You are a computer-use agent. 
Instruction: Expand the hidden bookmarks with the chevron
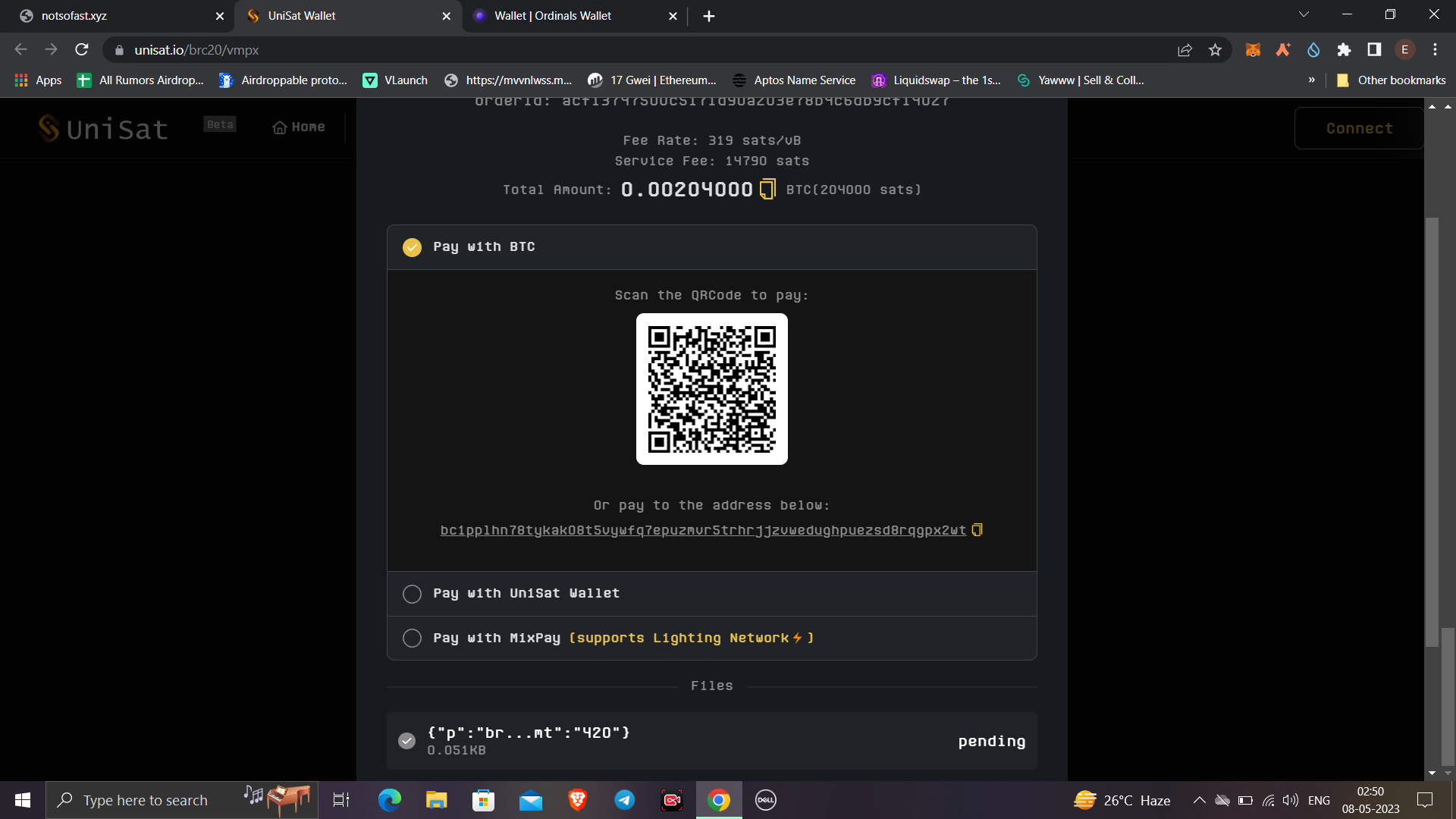(x=1311, y=80)
